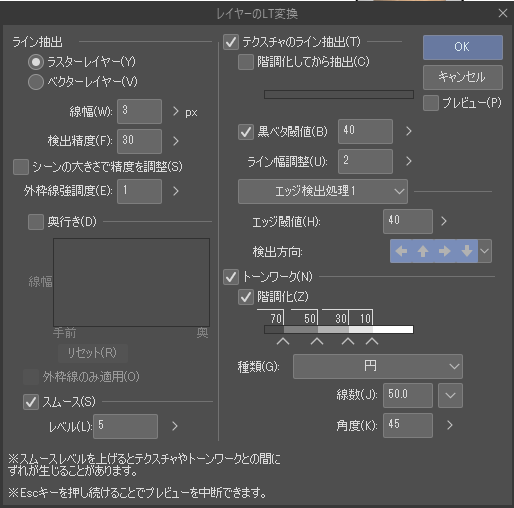The image size is (514, 508).
Task: Expand the レベル(L) slider arrow
Action: pos(175,426)
